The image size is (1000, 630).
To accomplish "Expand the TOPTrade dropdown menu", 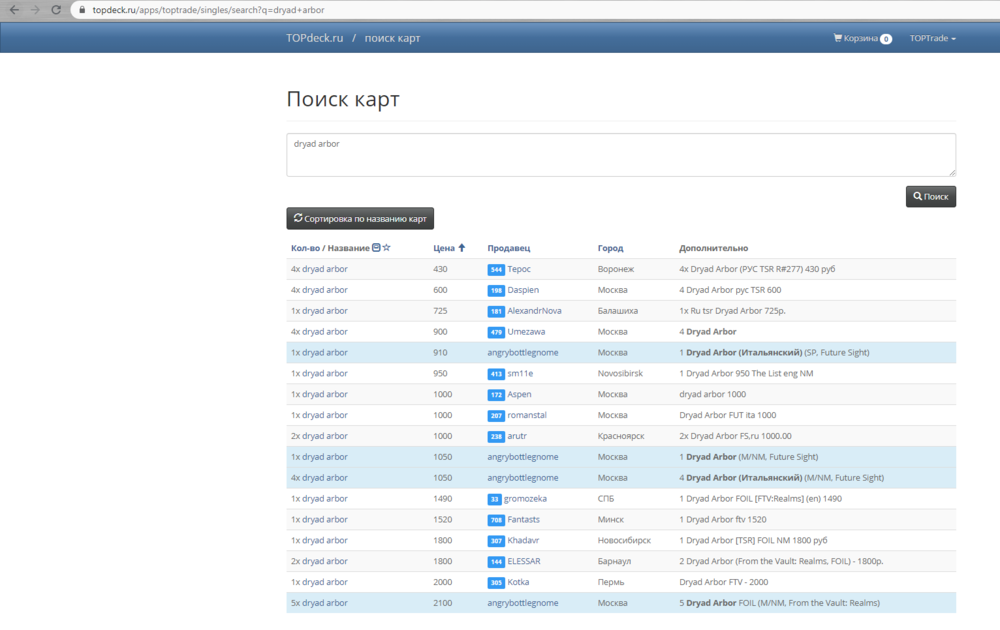I will [932, 38].
